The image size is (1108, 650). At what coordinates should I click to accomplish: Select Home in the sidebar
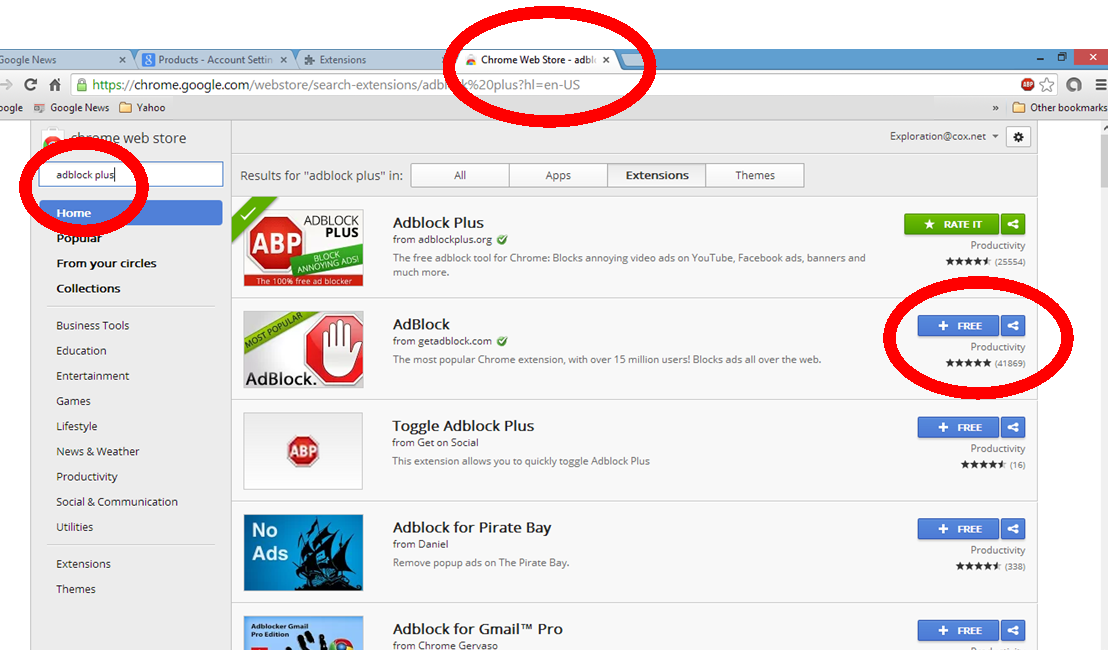click(x=131, y=213)
